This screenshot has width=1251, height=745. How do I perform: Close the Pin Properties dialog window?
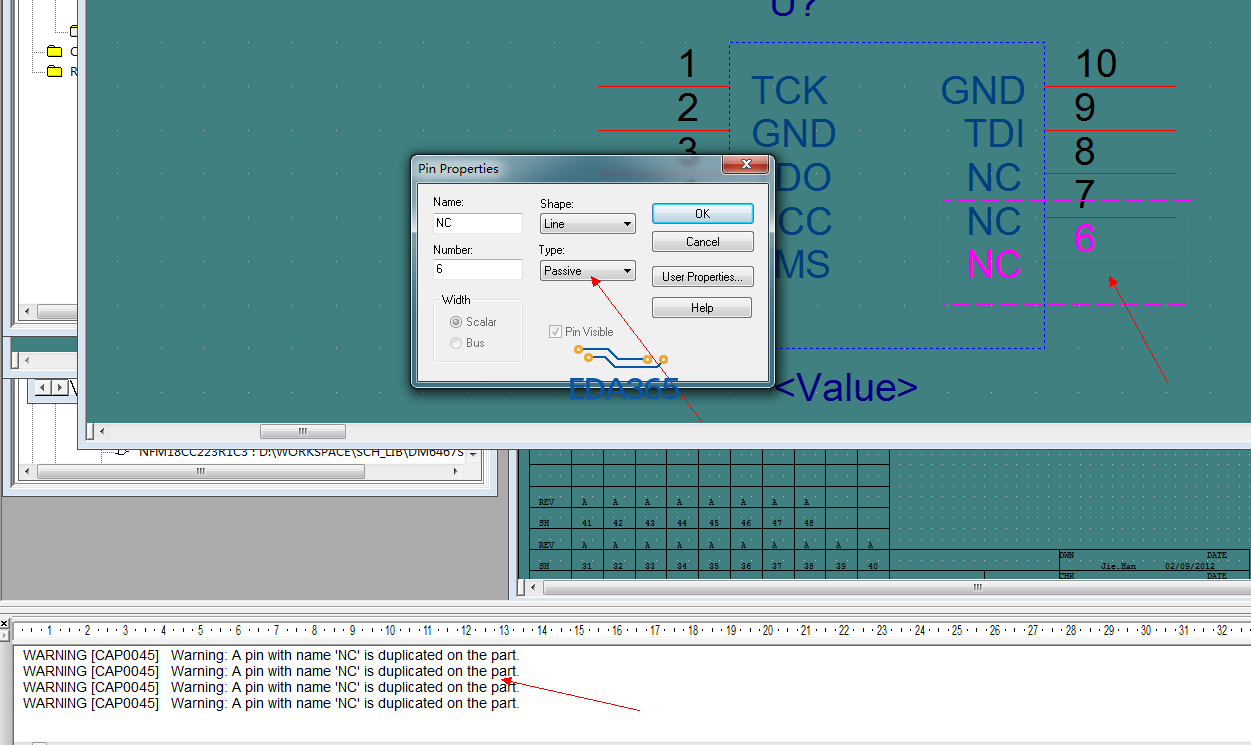click(x=746, y=166)
